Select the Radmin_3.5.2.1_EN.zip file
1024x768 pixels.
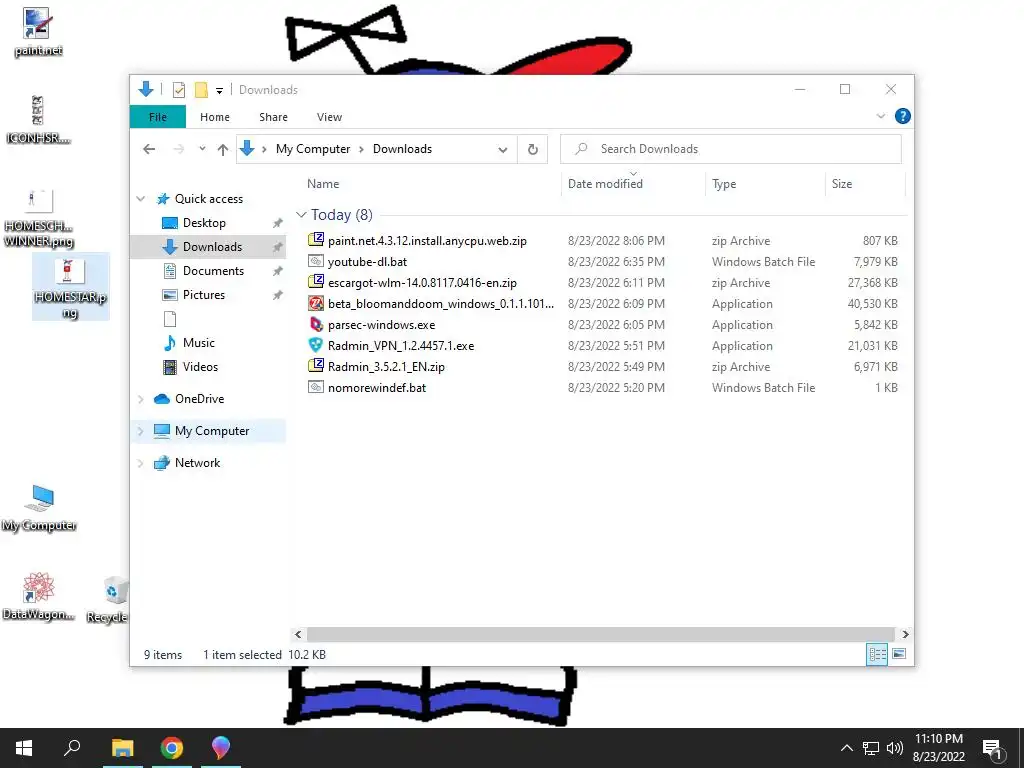pyautogui.click(x=386, y=366)
